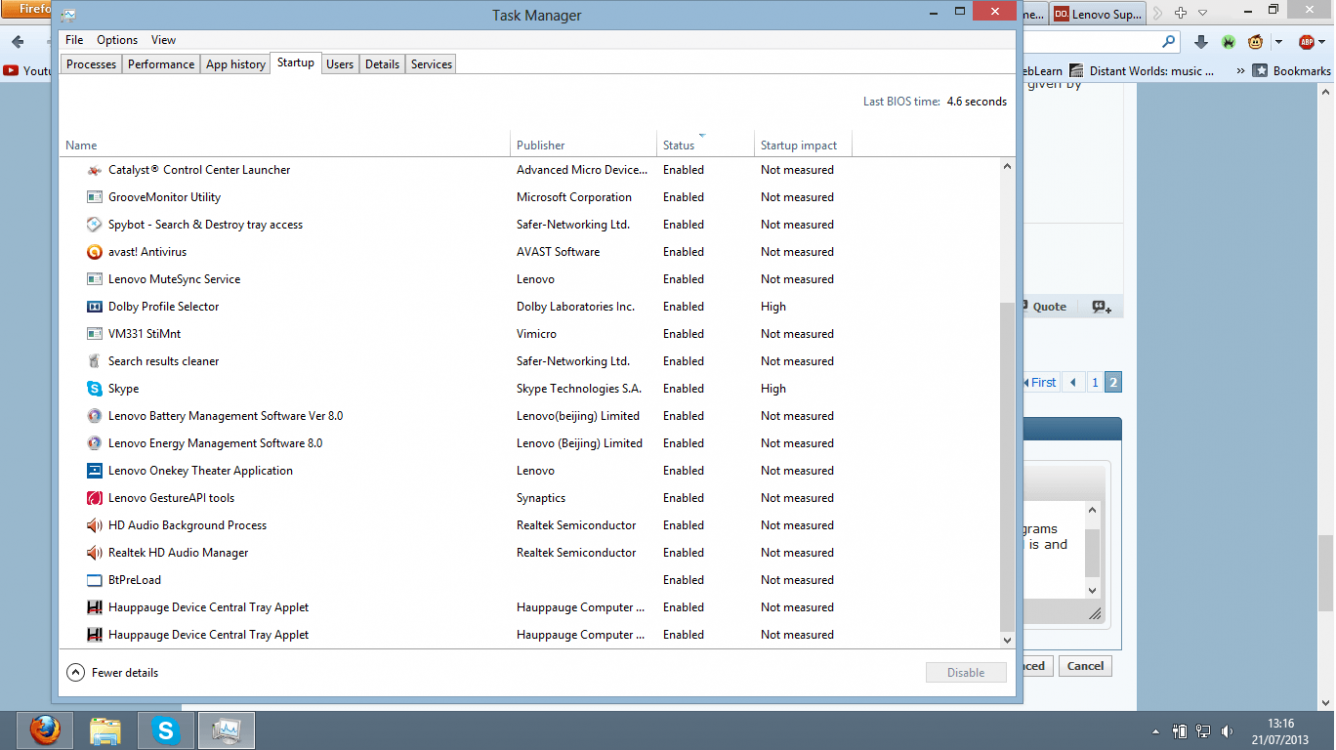Click Realtek HD Audio Manager speaker icon
This screenshot has width=1336, height=750.
tap(94, 553)
